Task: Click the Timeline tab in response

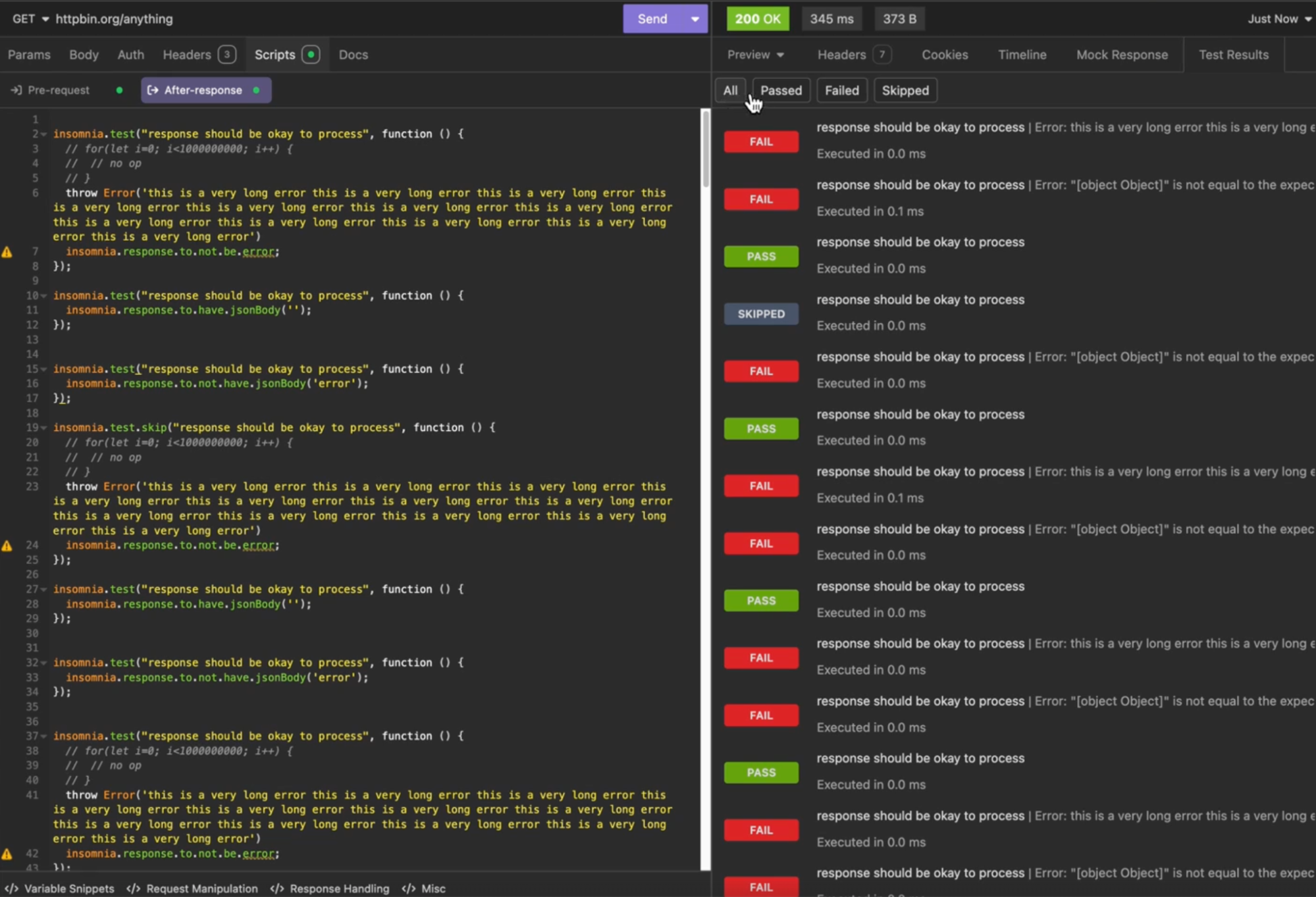Action: pyautogui.click(x=1022, y=55)
